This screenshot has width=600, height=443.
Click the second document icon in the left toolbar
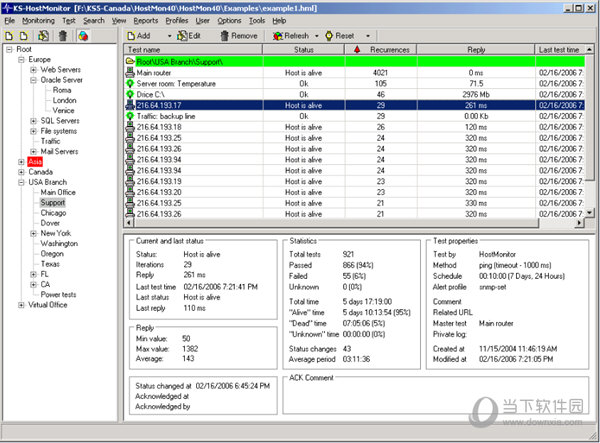click(24, 36)
